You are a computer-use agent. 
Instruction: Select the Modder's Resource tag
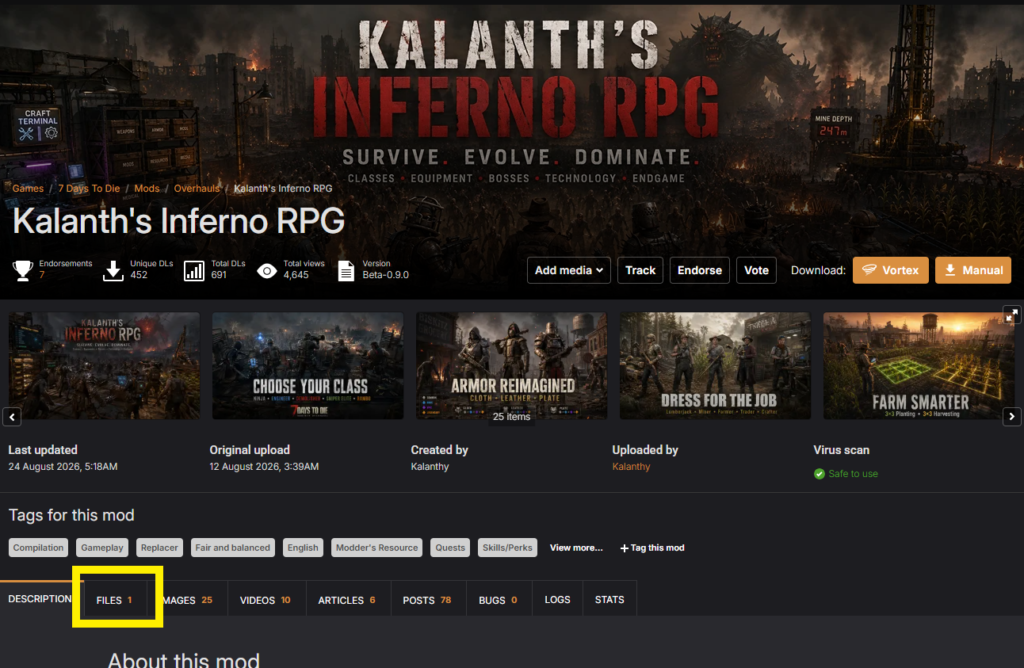pyautogui.click(x=377, y=548)
